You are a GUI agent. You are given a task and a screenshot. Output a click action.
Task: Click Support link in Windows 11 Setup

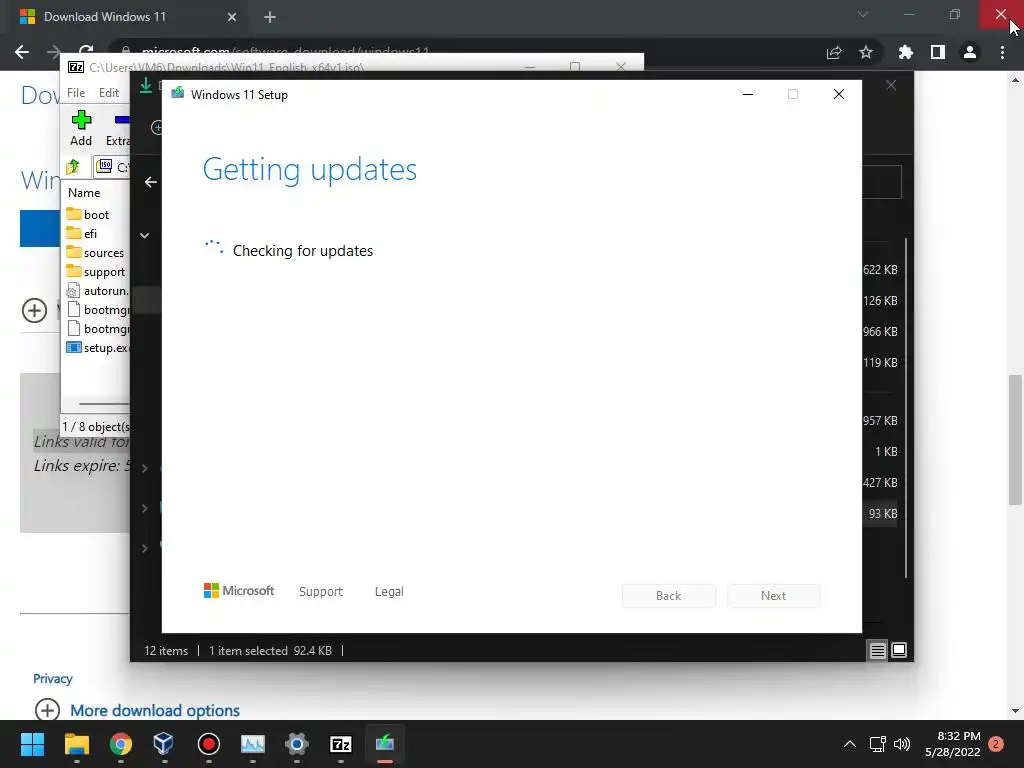click(321, 592)
